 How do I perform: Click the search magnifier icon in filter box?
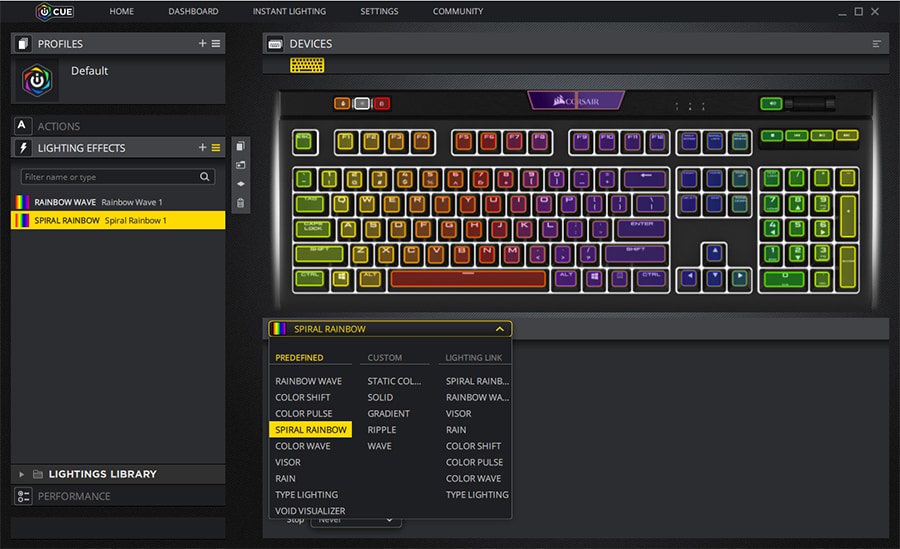(205, 177)
